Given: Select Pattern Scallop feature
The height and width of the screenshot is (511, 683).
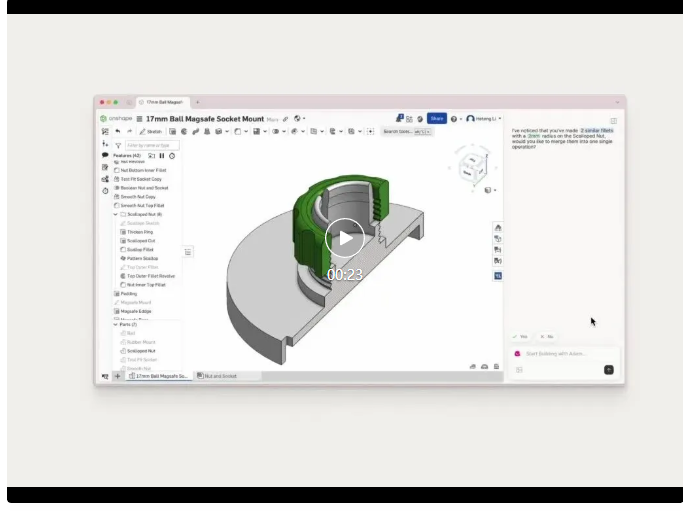Looking at the screenshot, I should tap(139, 258).
